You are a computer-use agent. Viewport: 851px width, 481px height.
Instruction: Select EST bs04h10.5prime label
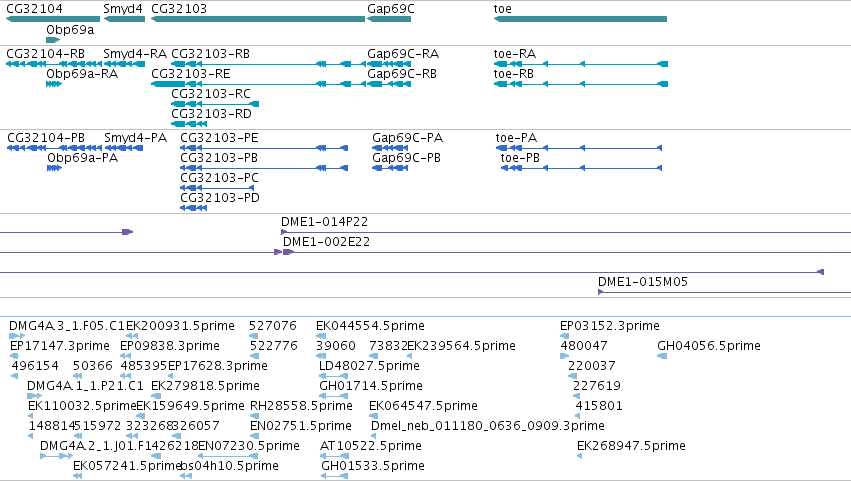230,466
